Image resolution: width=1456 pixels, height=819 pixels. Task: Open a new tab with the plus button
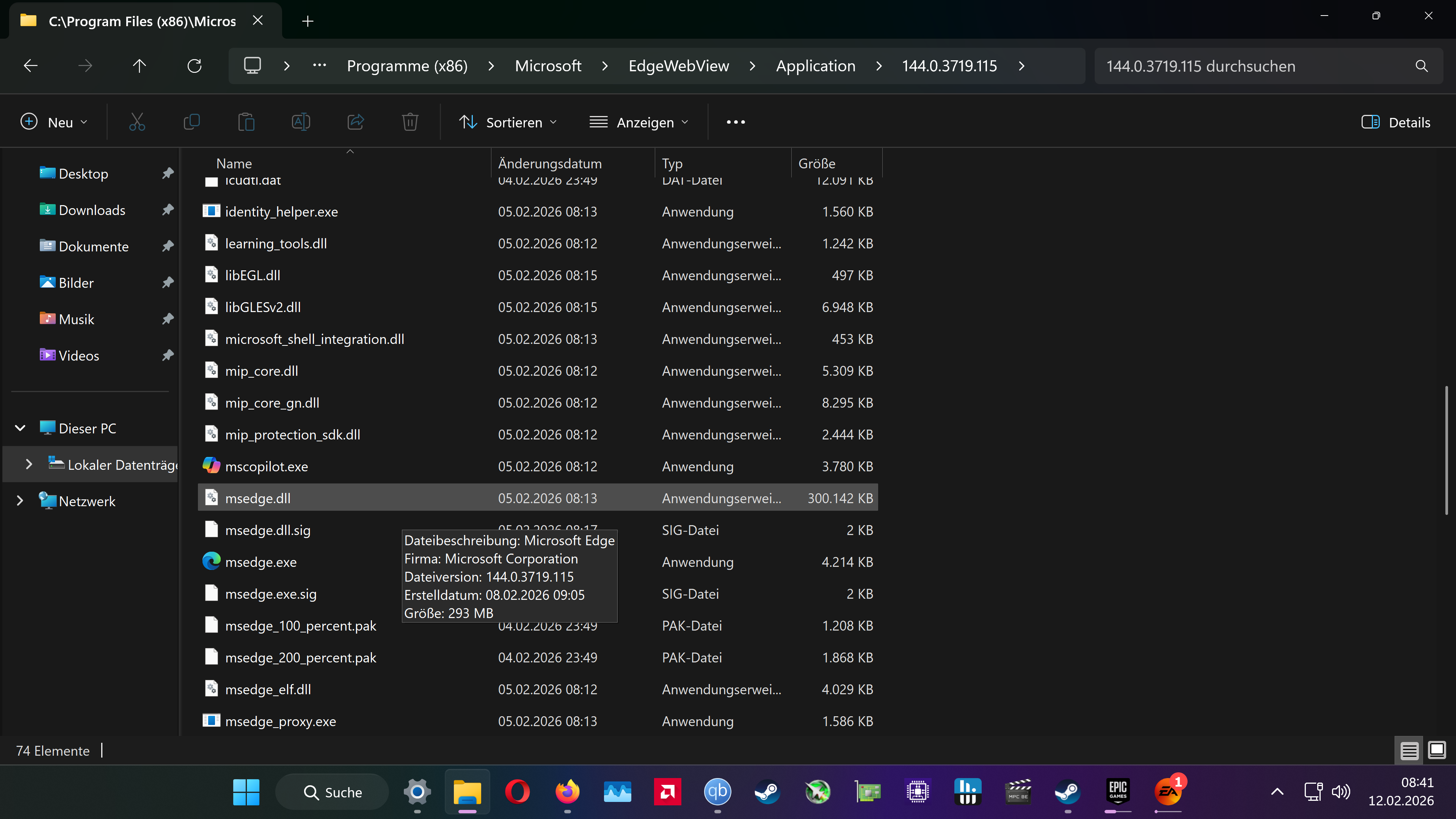308,20
